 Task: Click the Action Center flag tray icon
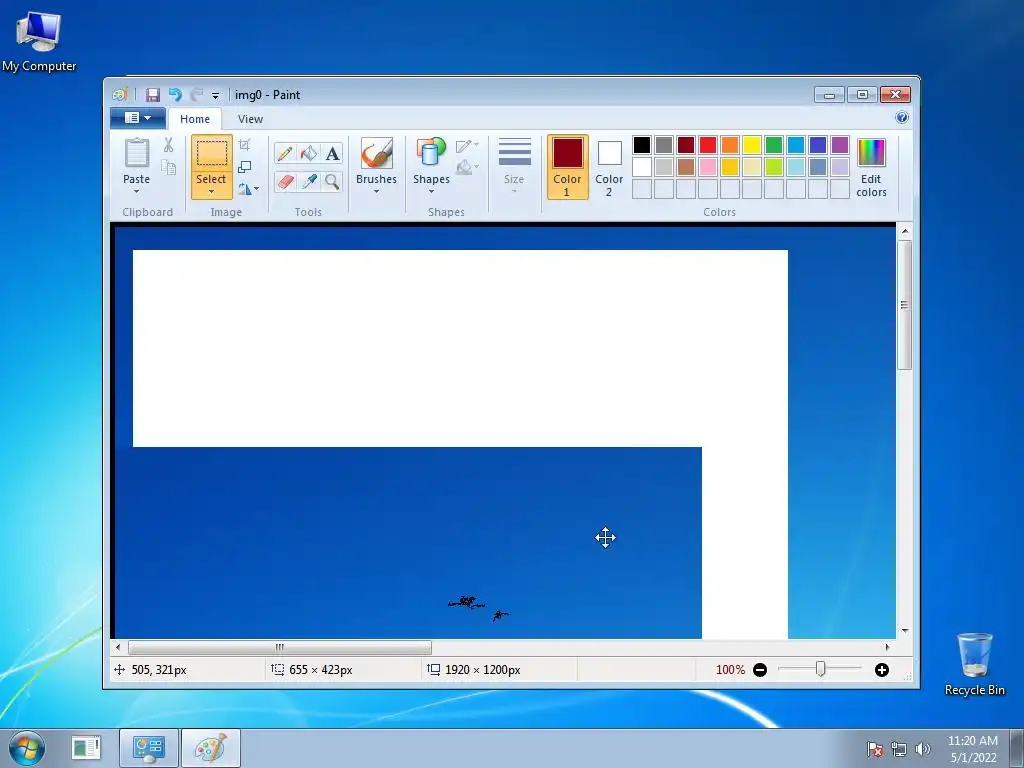(x=875, y=749)
